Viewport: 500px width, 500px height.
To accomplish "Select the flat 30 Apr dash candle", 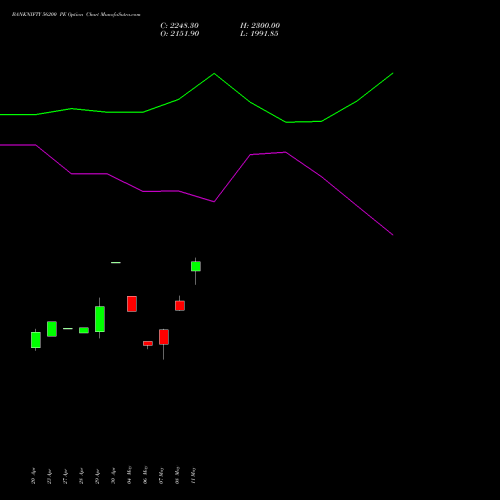I will (116, 263).
